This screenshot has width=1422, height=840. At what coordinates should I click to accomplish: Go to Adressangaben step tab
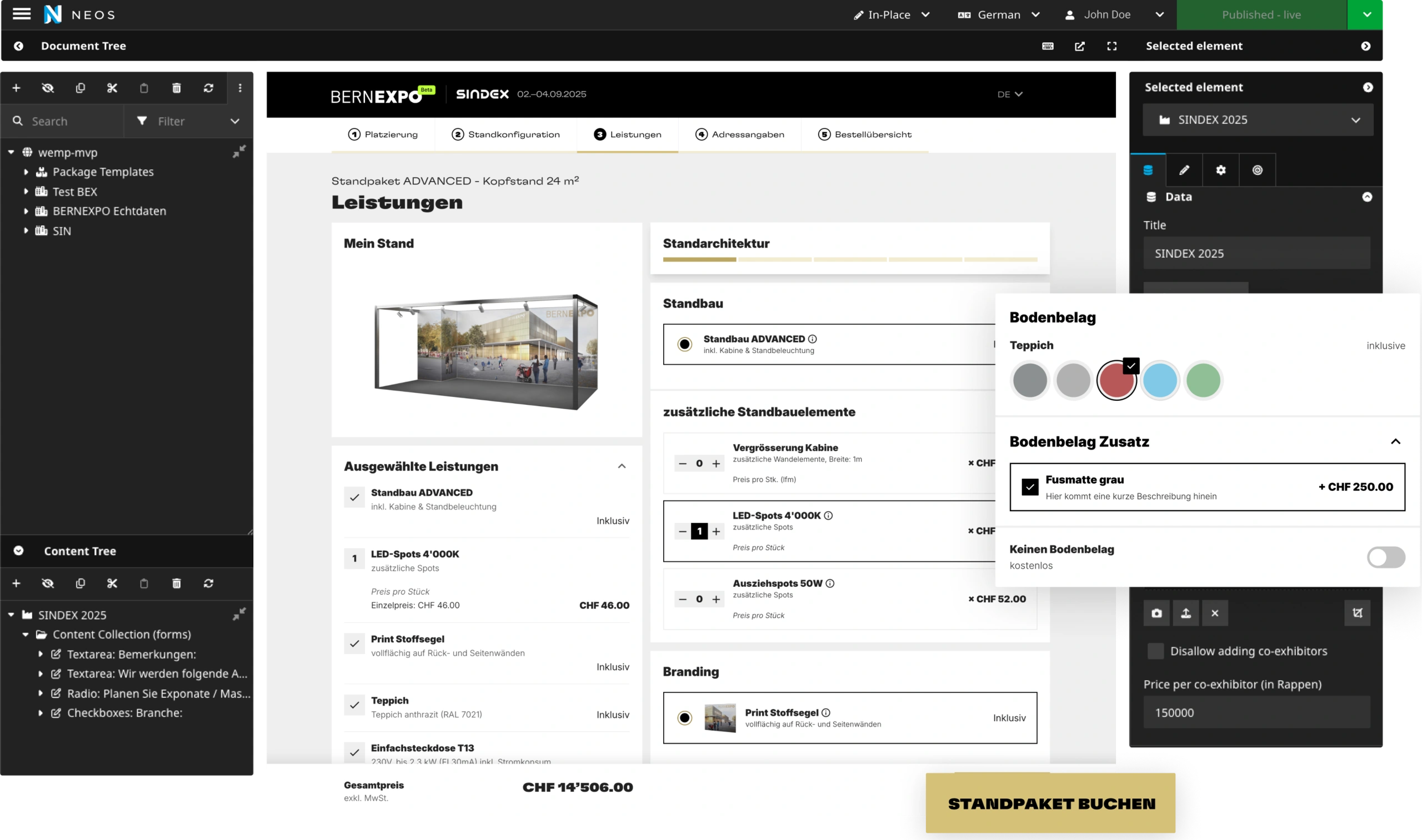[x=739, y=134]
